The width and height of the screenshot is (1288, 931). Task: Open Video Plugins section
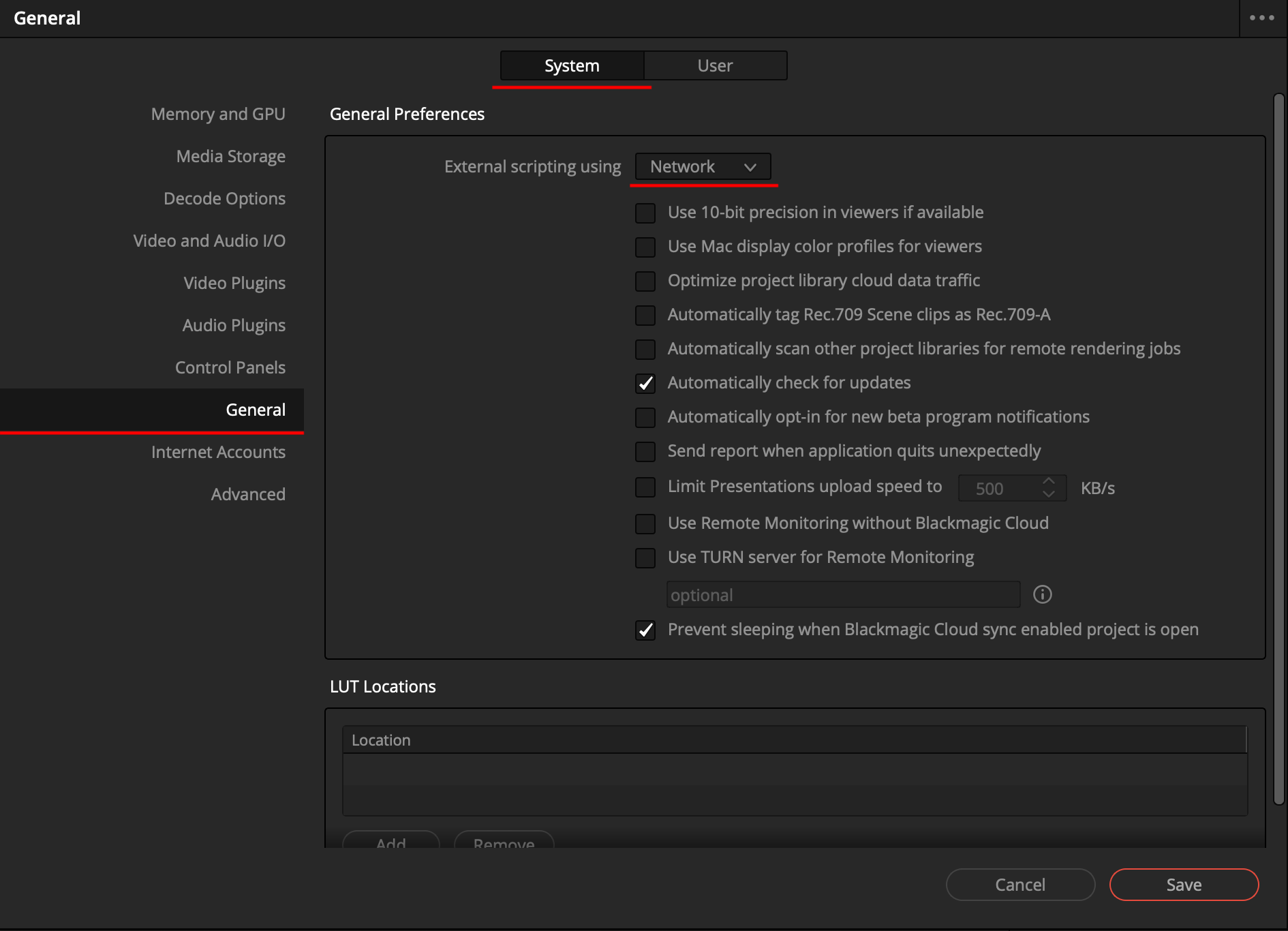234,283
